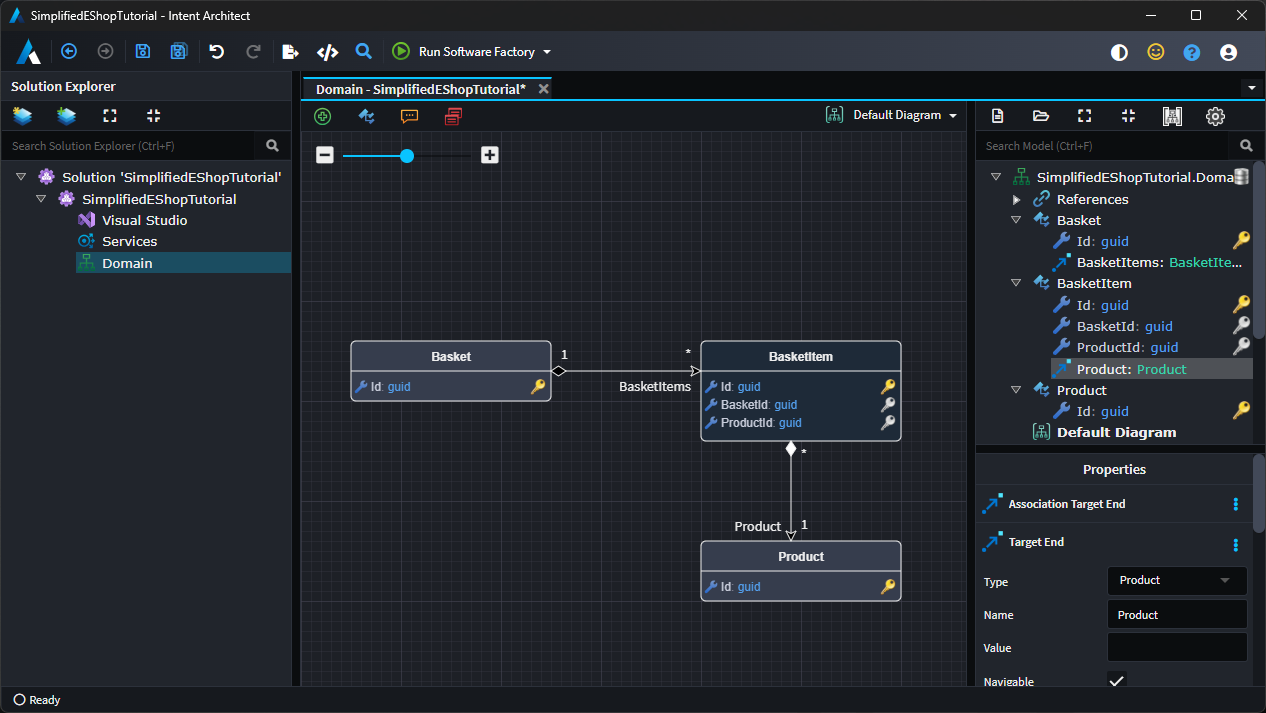
Task: Open Association Target End options menu
Action: point(1235,504)
